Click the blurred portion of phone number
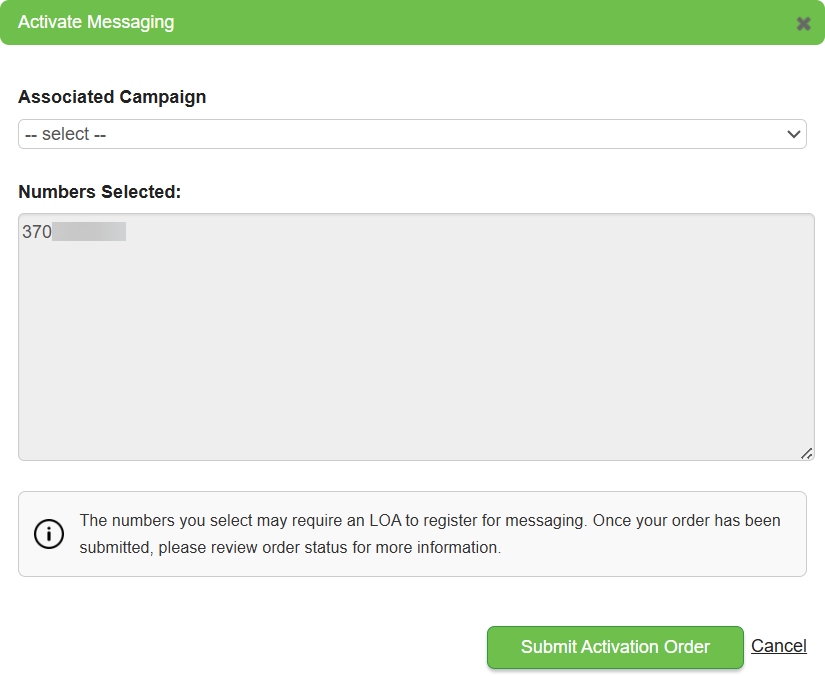The image size is (825, 676). [89, 232]
